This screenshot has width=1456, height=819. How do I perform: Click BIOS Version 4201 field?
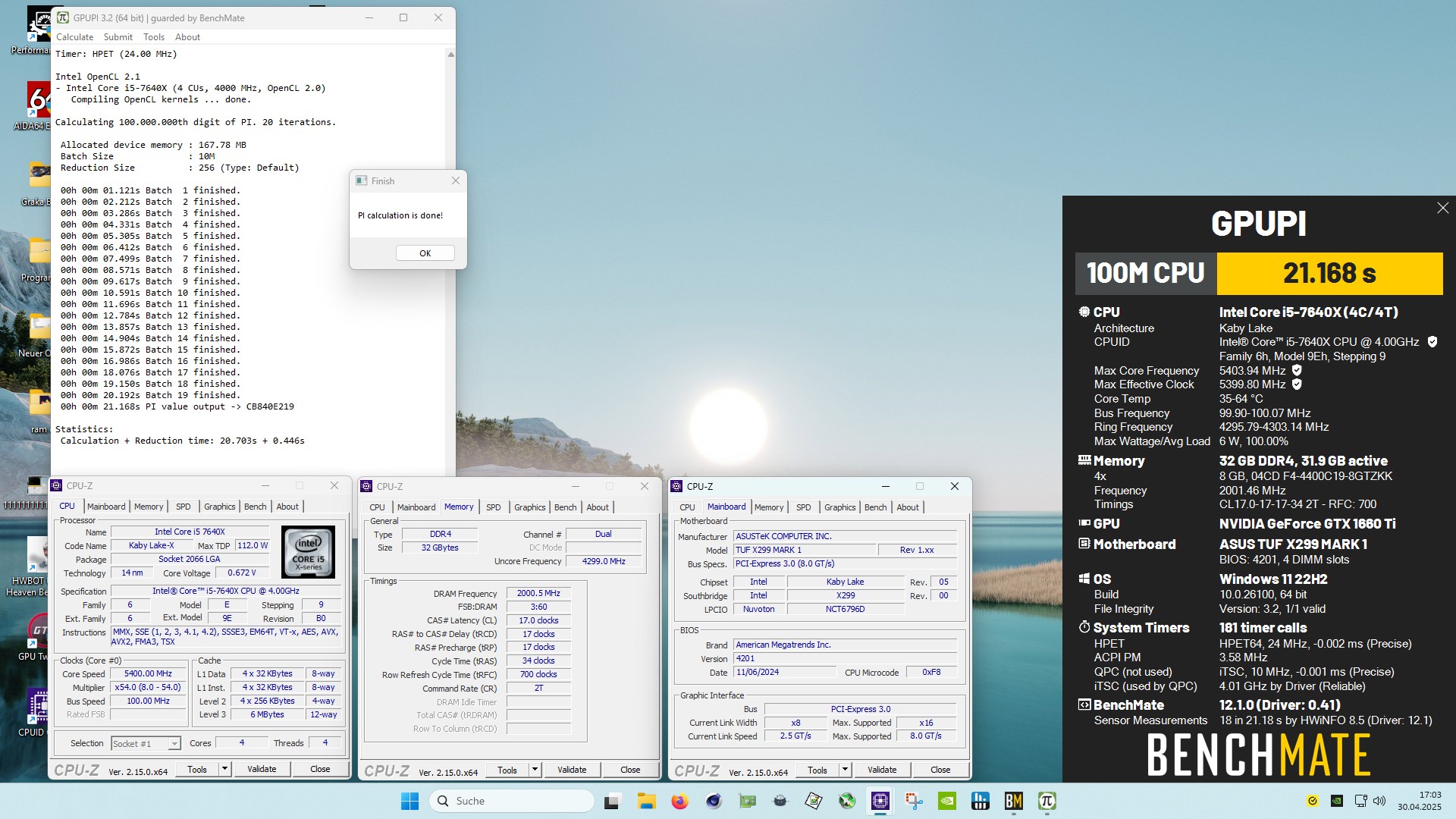845,658
